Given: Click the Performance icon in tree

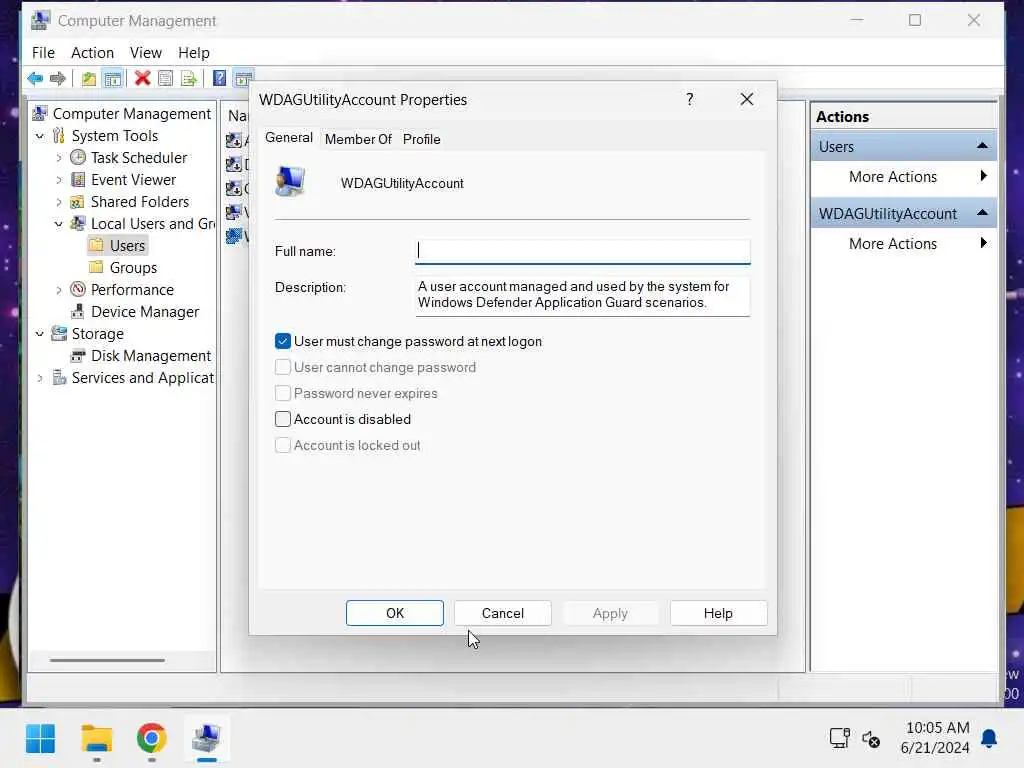Looking at the screenshot, I should 78,289.
